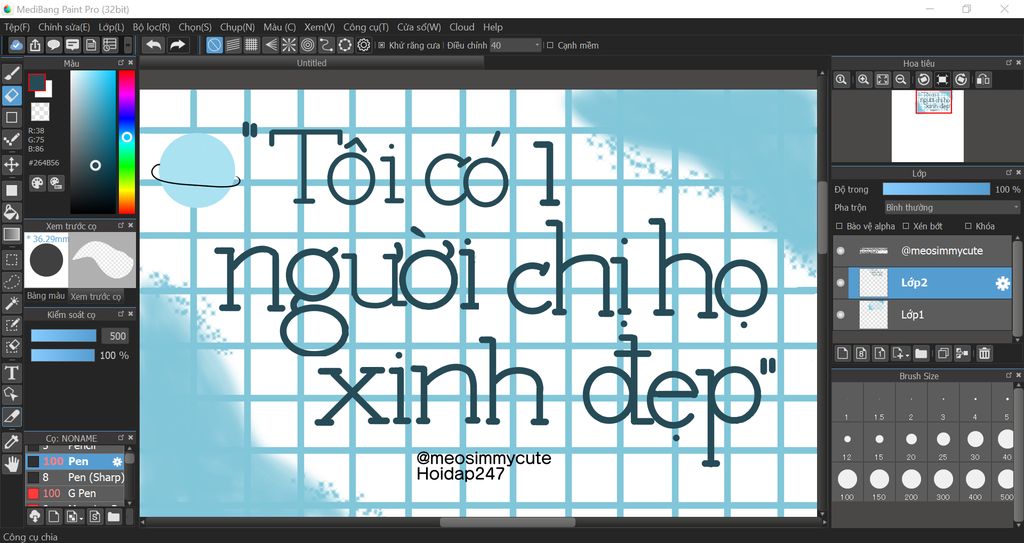The image size is (1024, 543).
Task: Open the cloud save icon
Action: pyautogui.click(x=16, y=45)
